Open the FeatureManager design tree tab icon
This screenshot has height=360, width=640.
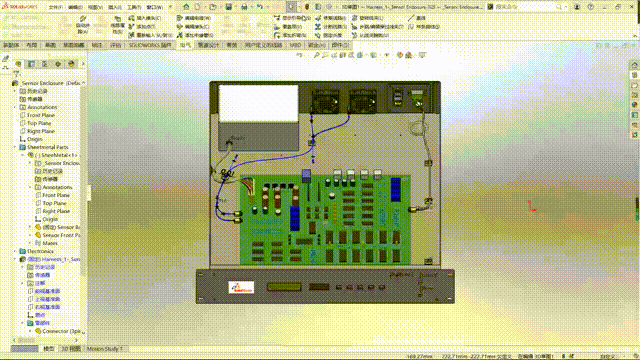click(x=18, y=64)
